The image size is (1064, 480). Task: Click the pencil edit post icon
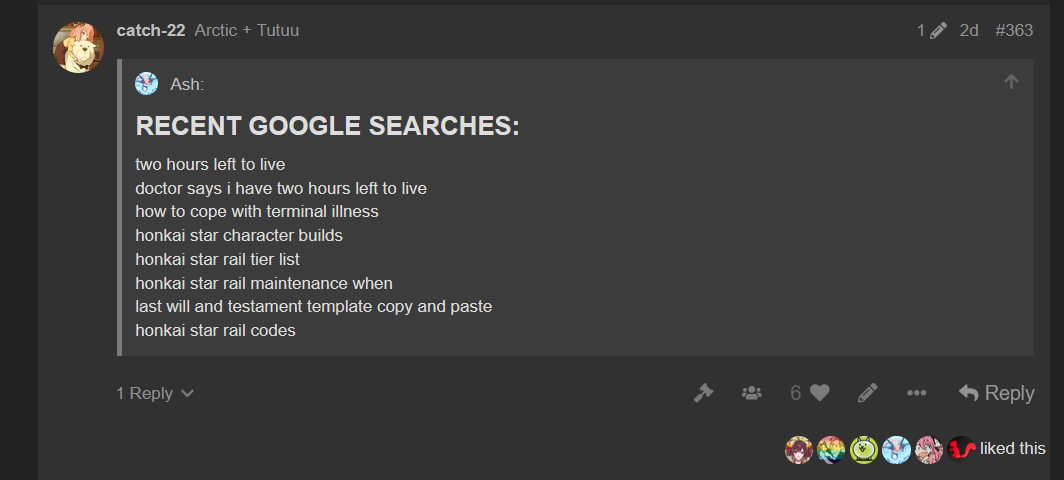867,393
